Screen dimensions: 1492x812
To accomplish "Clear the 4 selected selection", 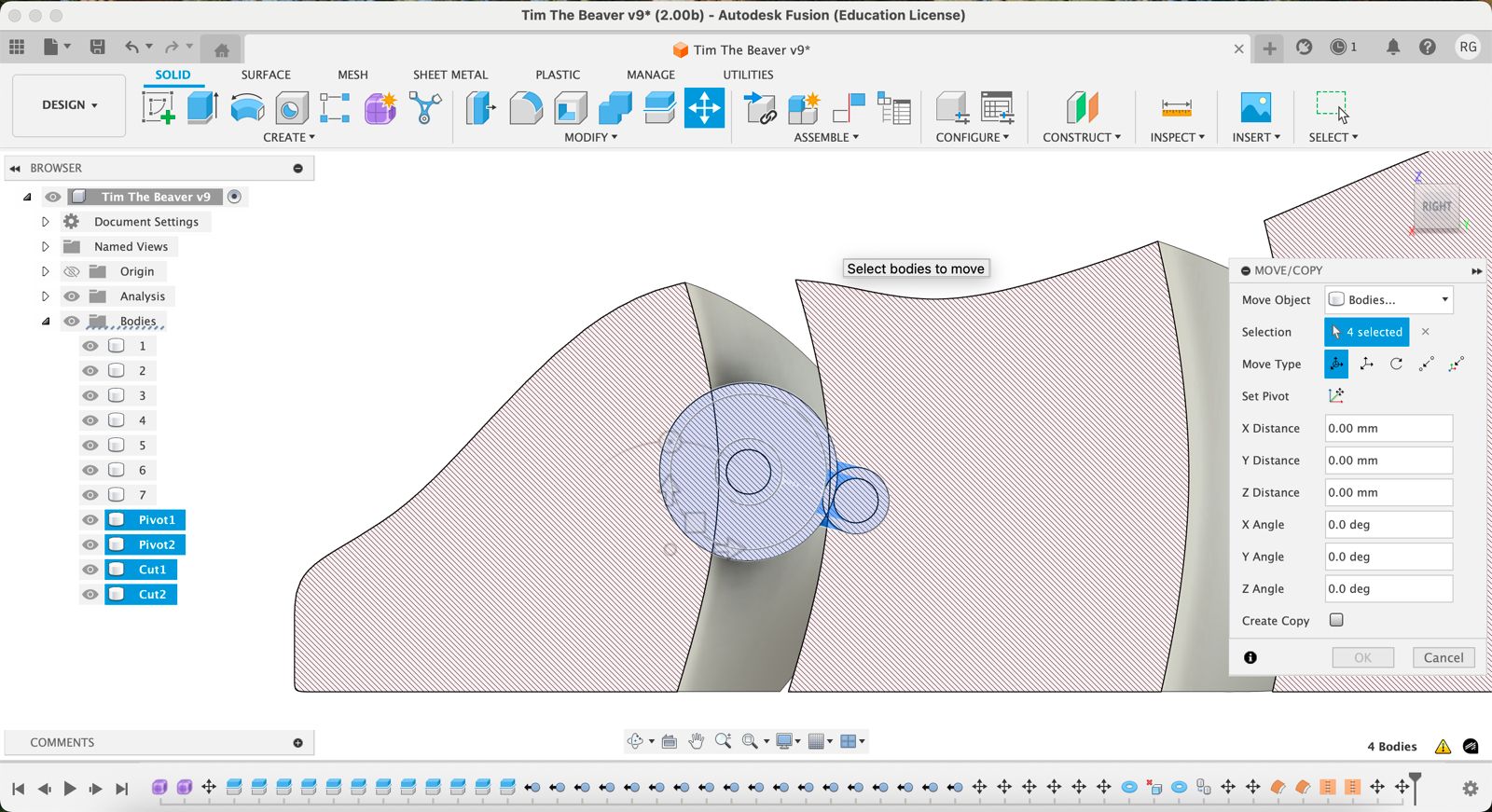I will pyautogui.click(x=1425, y=332).
